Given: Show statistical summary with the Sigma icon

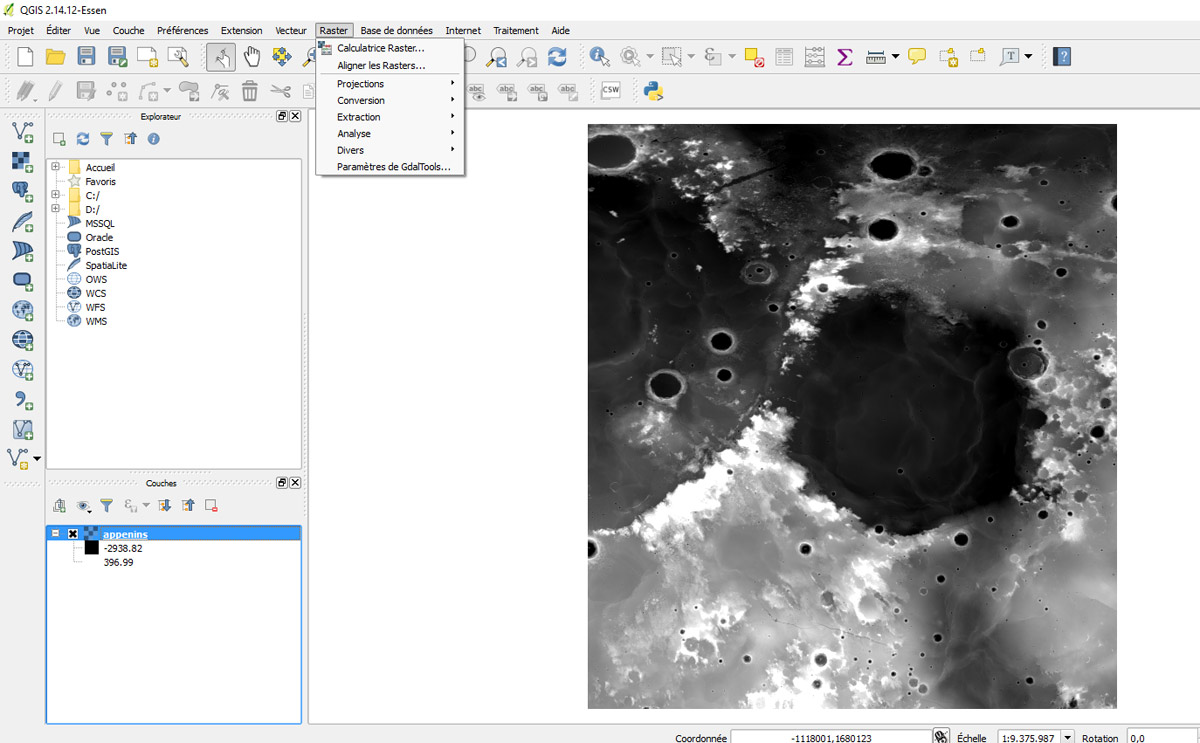Looking at the screenshot, I should point(845,57).
